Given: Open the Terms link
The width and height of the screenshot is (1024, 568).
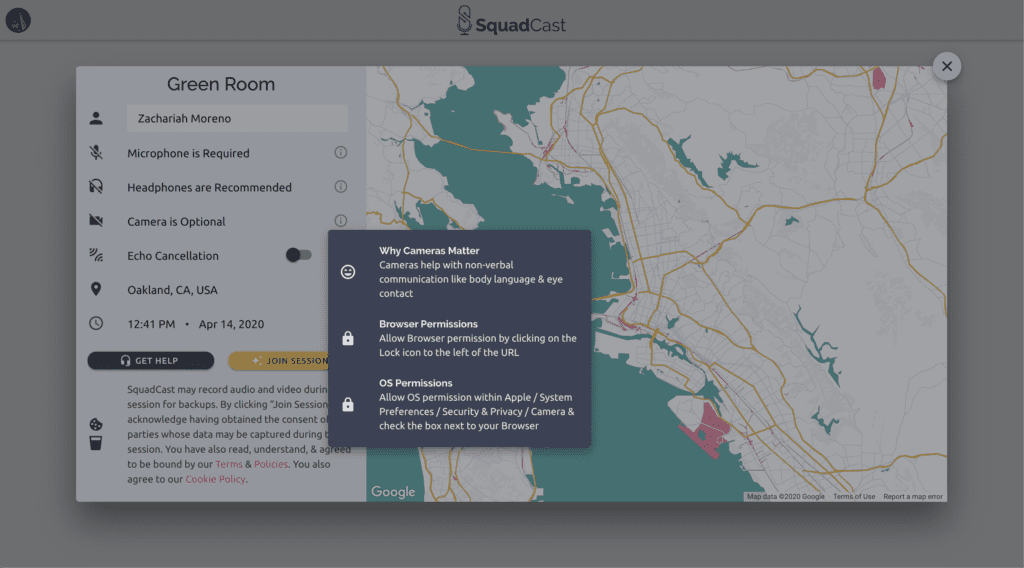Looking at the screenshot, I should 229,464.
